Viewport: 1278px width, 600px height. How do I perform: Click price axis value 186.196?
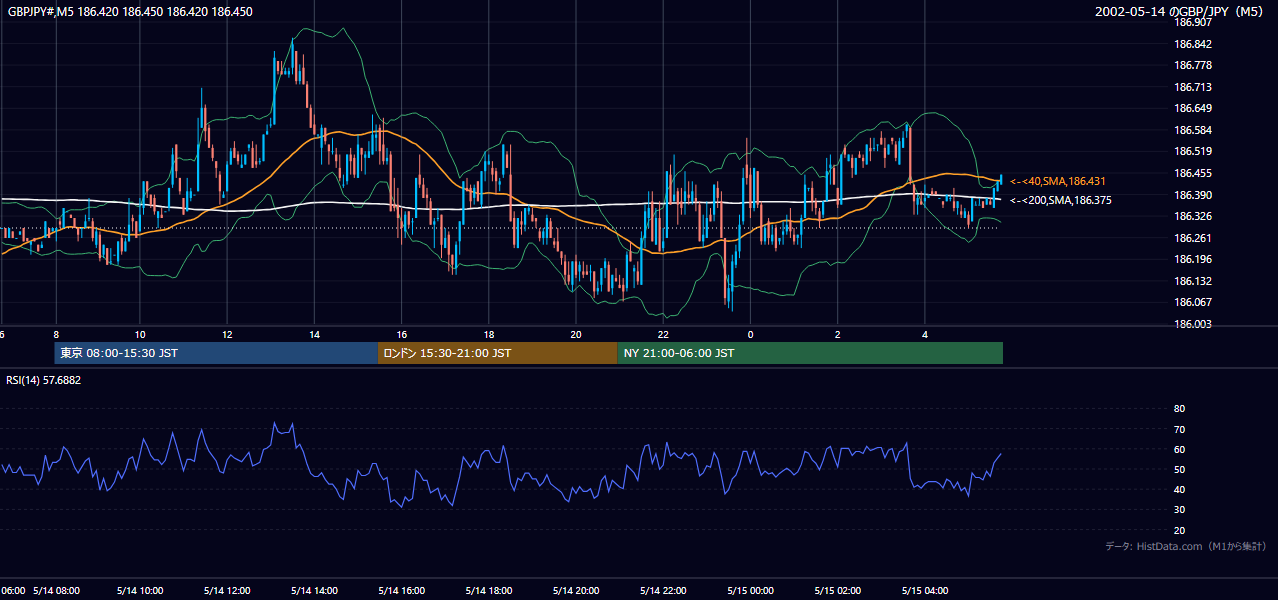[x=1193, y=259]
